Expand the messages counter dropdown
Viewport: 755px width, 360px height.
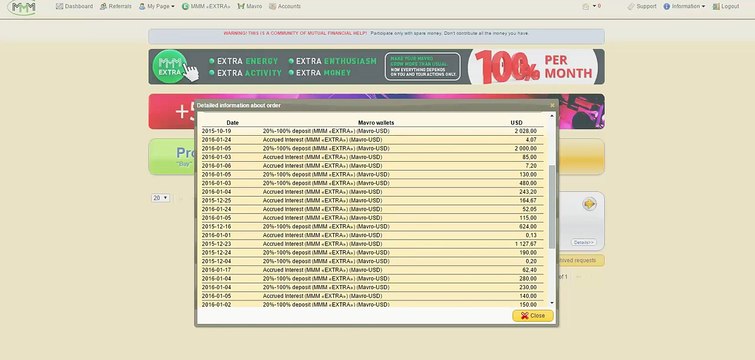point(597,6)
